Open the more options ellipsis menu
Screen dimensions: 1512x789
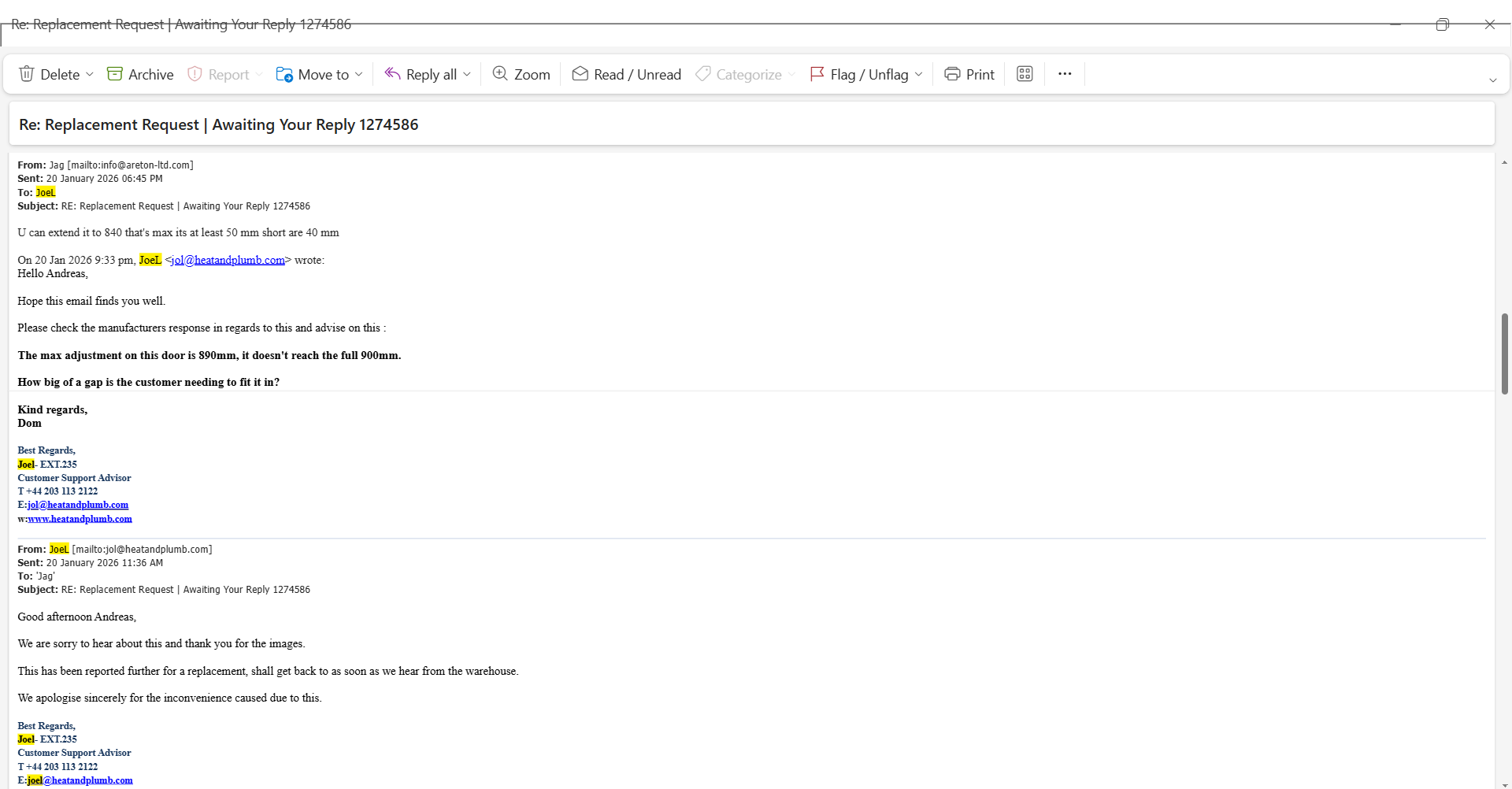(1065, 74)
